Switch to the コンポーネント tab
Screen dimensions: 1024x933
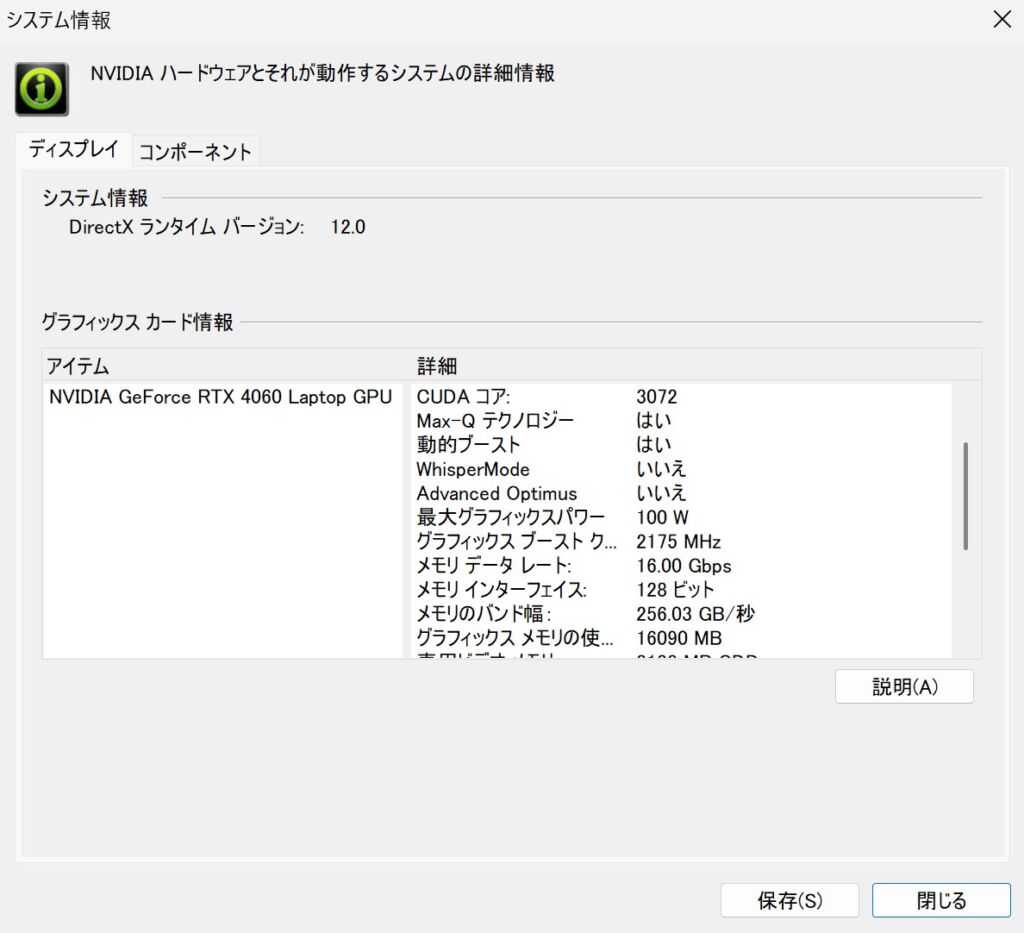[195, 151]
